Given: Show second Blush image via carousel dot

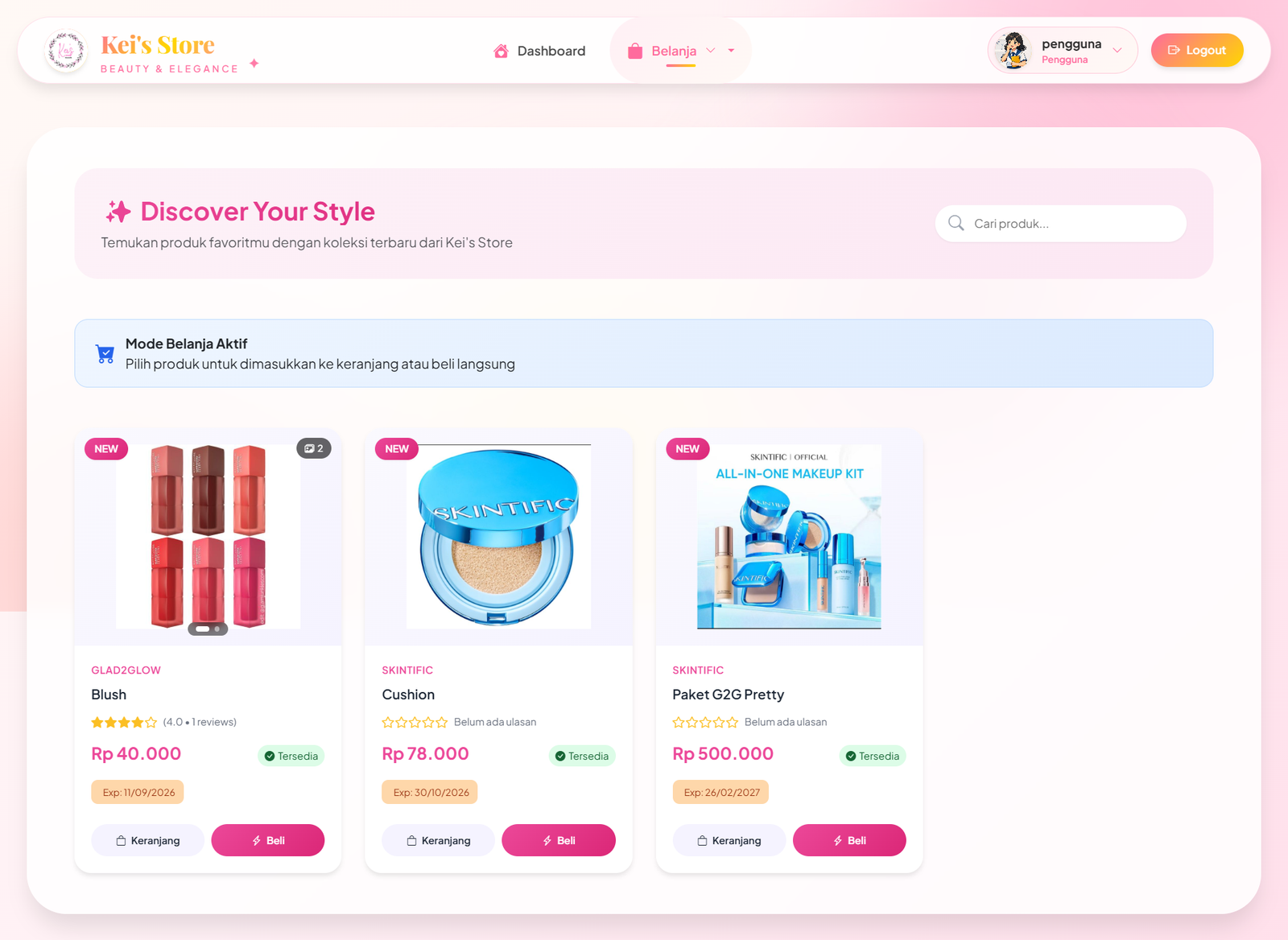Looking at the screenshot, I should (x=217, y=629).
